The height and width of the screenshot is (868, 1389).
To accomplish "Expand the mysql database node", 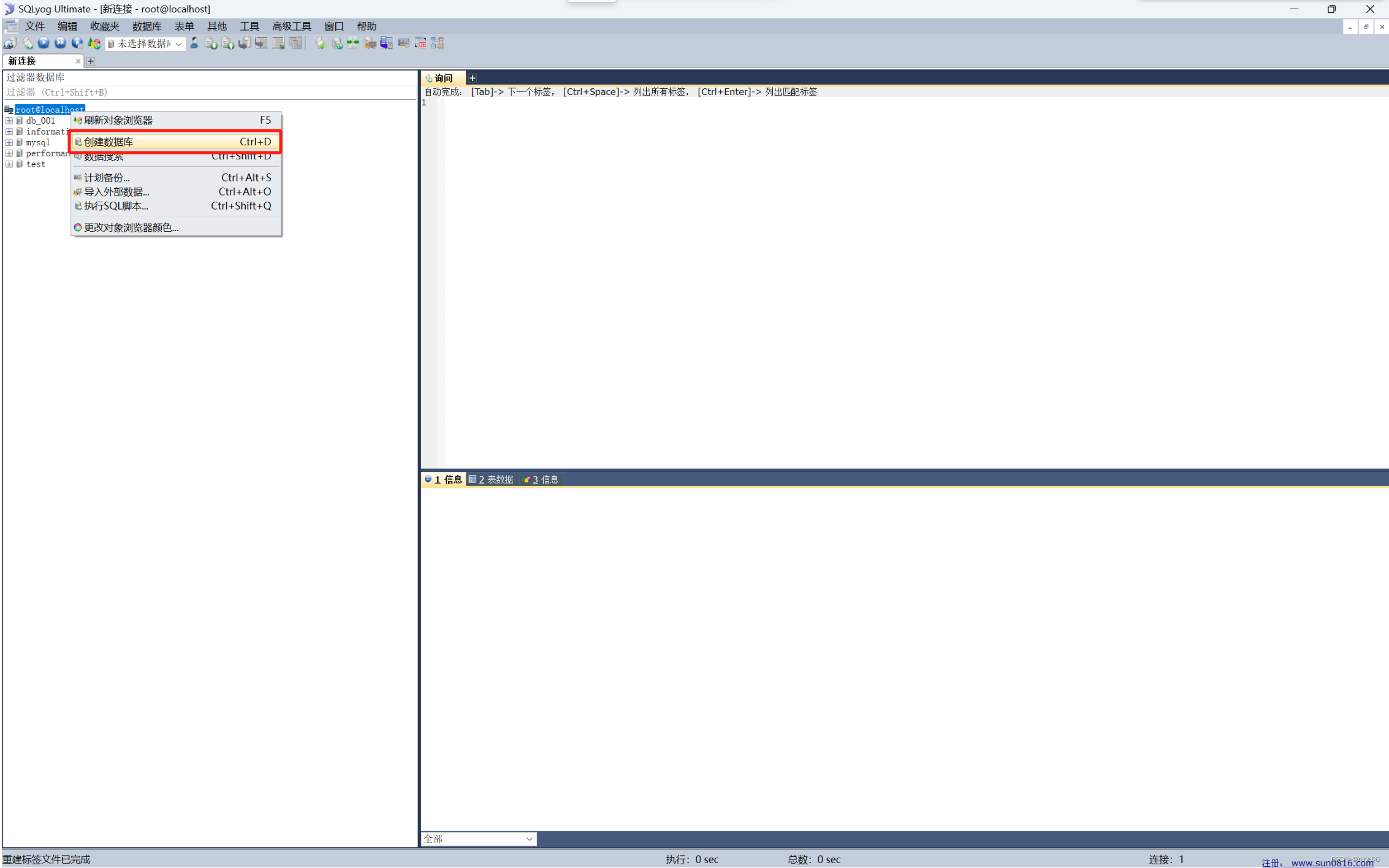I will tap(9, 142).
